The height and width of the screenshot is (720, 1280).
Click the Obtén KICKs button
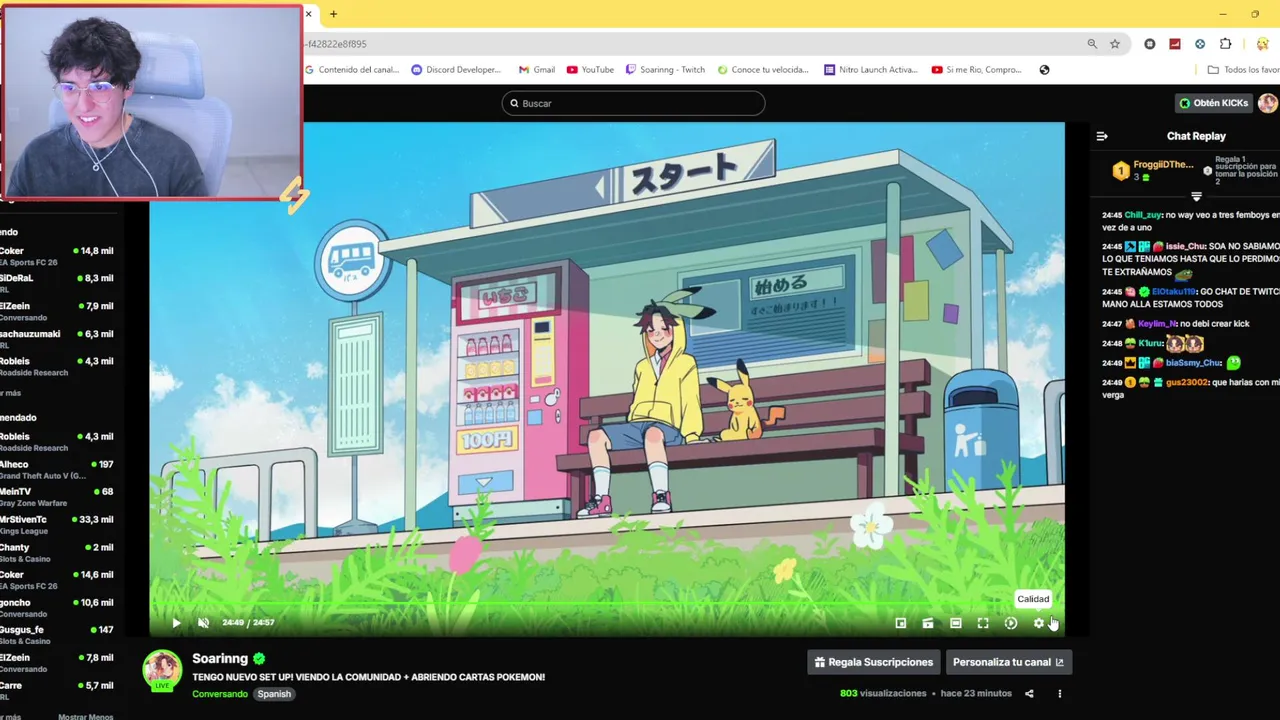tap(1213, 103)
